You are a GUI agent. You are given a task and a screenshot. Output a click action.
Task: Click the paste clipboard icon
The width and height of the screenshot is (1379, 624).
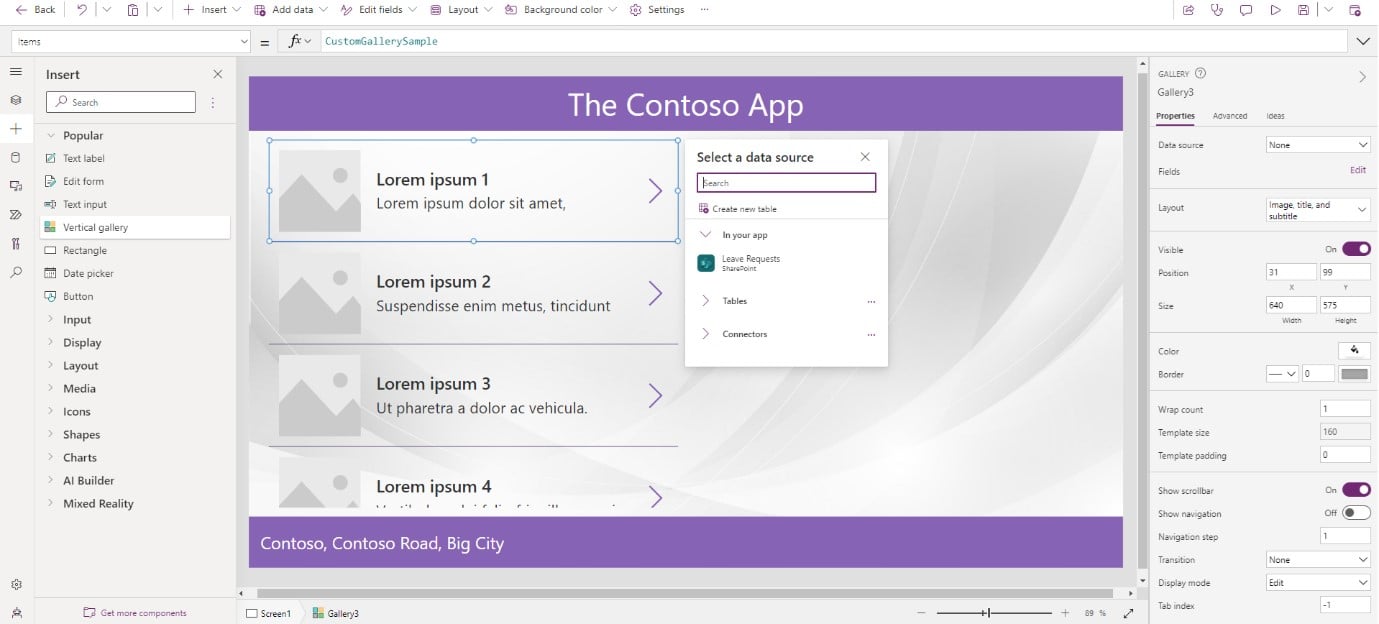[x=133, y=10]
